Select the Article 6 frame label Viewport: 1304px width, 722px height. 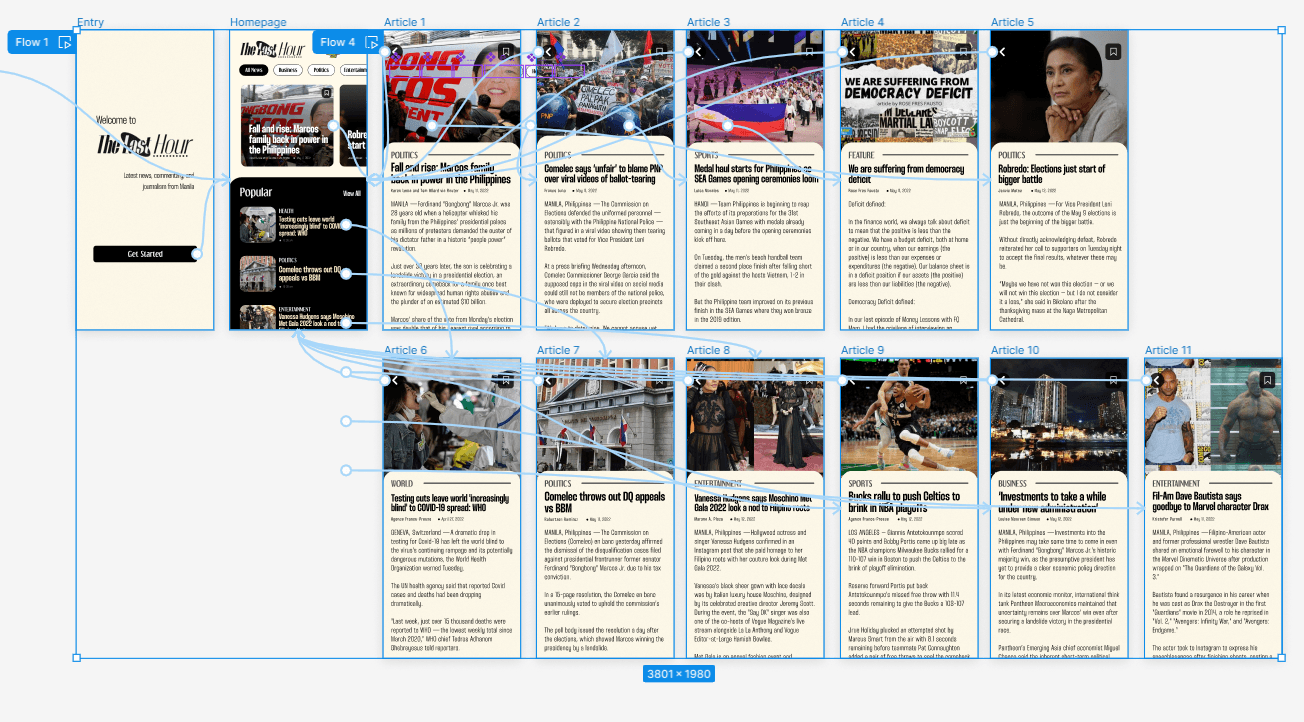click(405, 350)
